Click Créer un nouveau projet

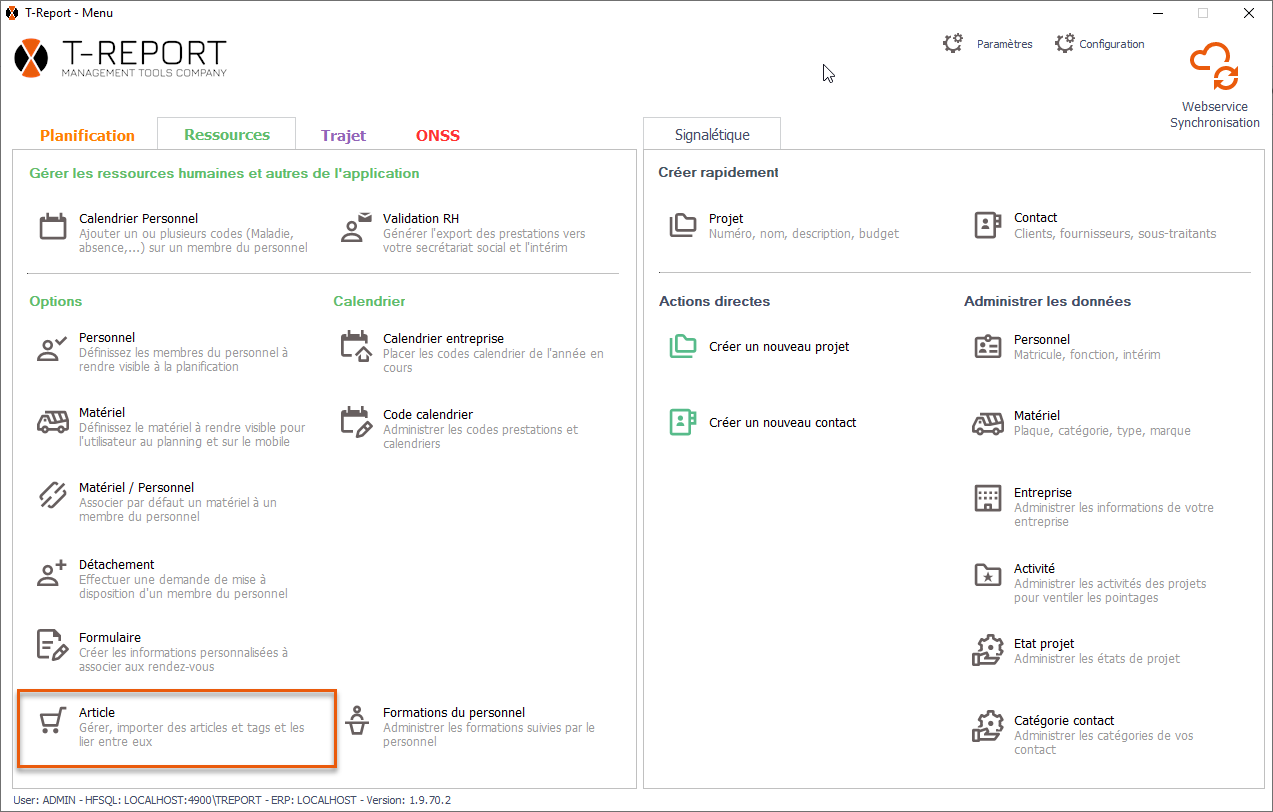pos(779,347)
